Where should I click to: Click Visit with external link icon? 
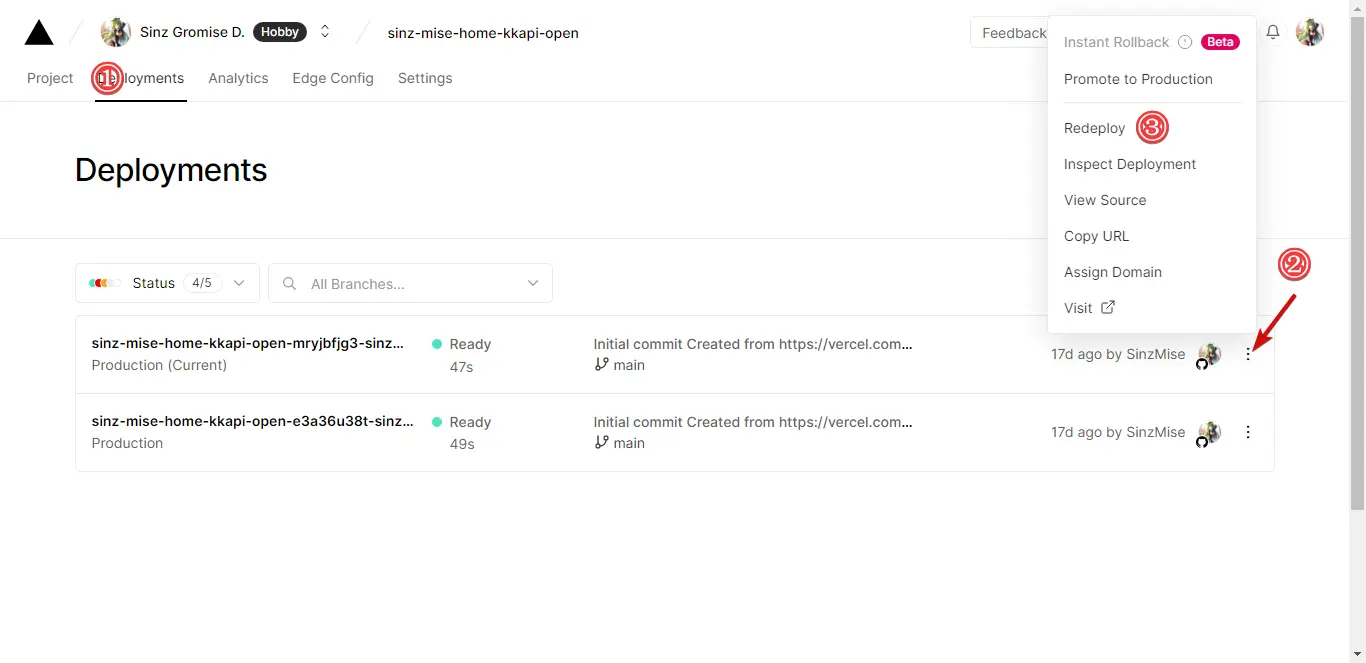[x=1089, y=308]
